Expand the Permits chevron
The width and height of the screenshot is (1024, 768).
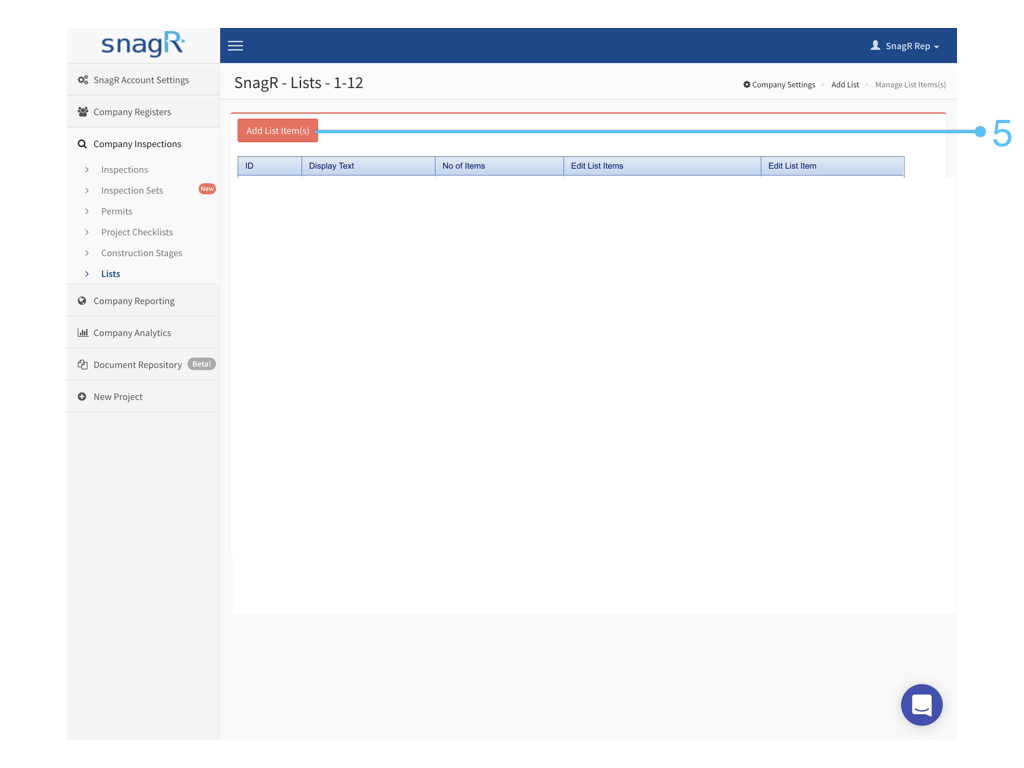[x=87, y=212]
